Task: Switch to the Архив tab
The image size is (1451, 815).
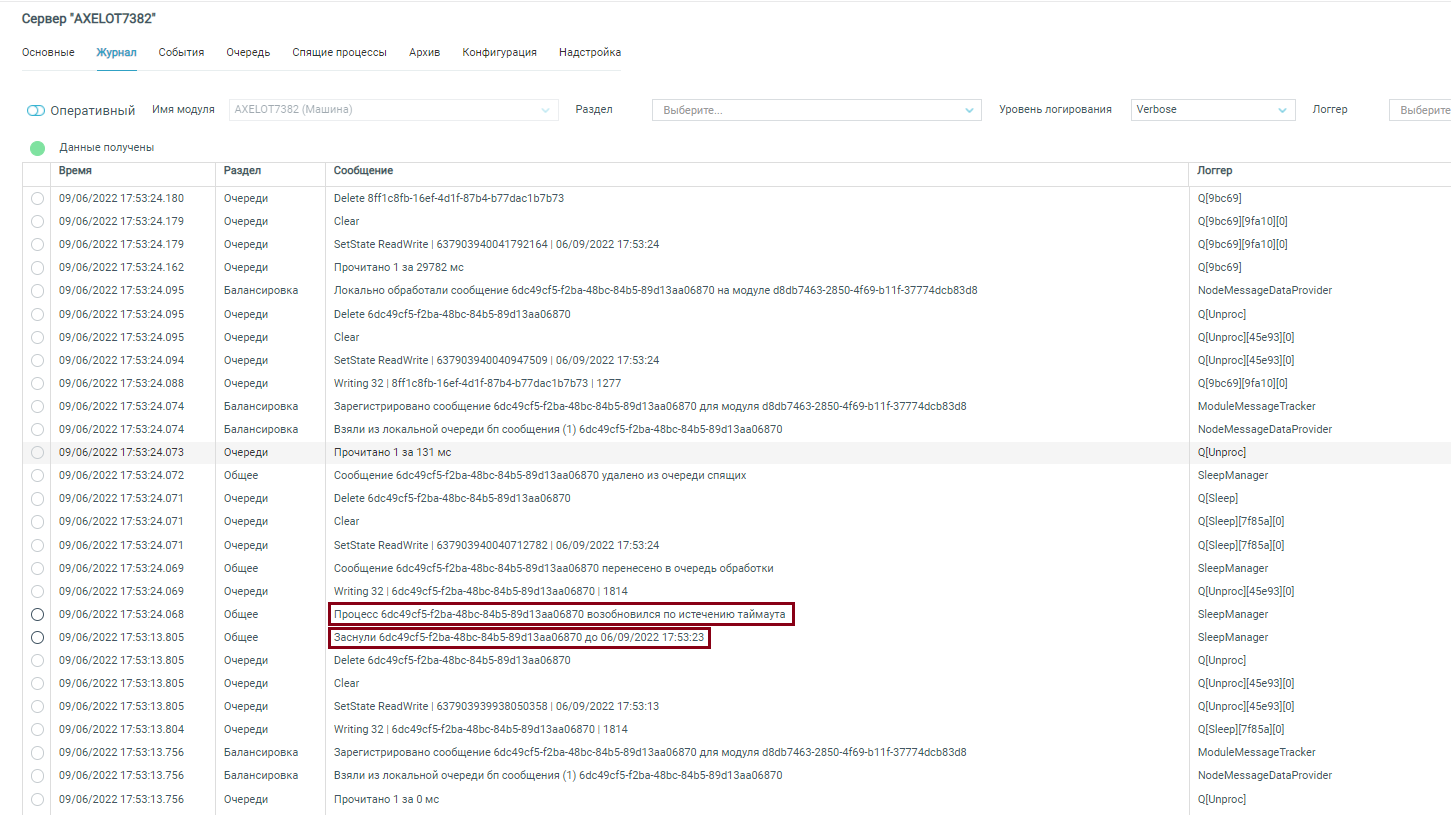Action: [424, 52]
